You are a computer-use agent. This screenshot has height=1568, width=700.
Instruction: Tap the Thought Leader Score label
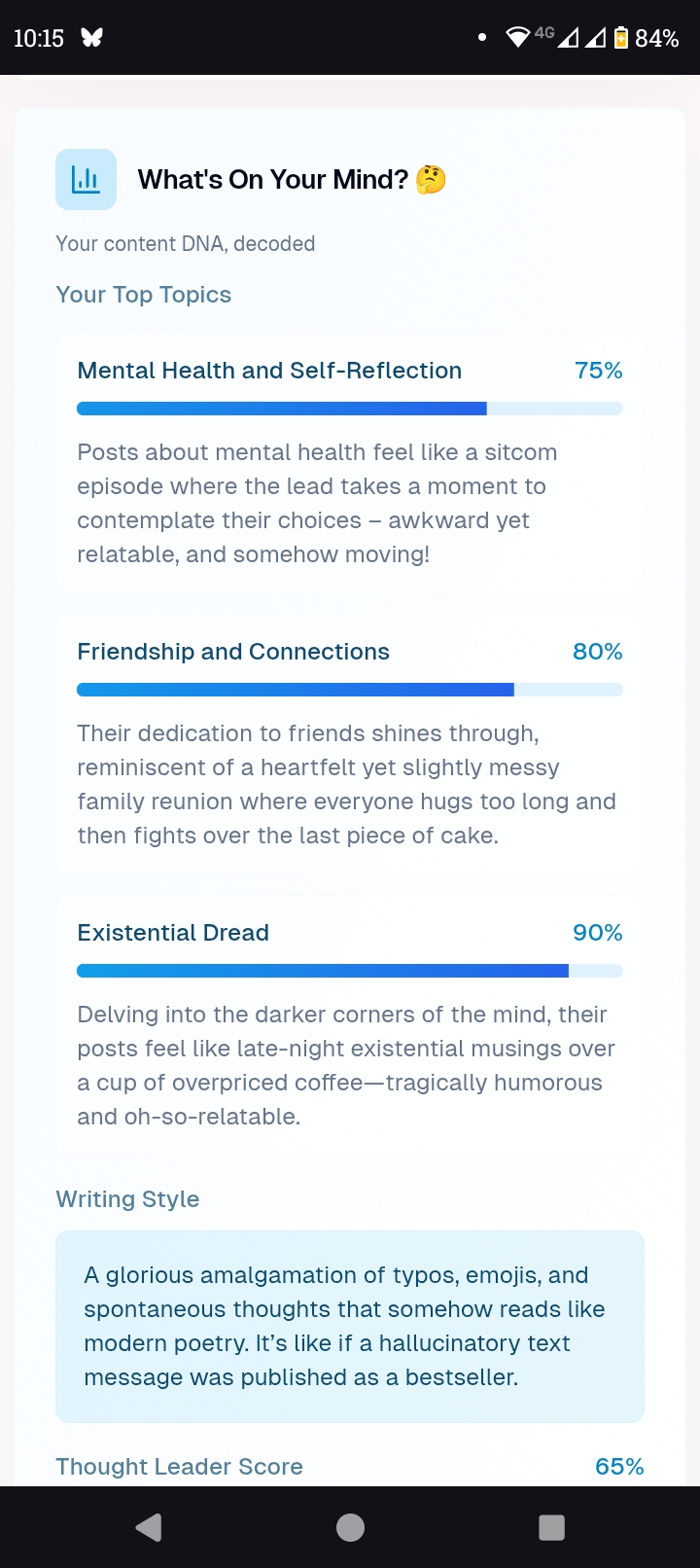(180, 1467)
